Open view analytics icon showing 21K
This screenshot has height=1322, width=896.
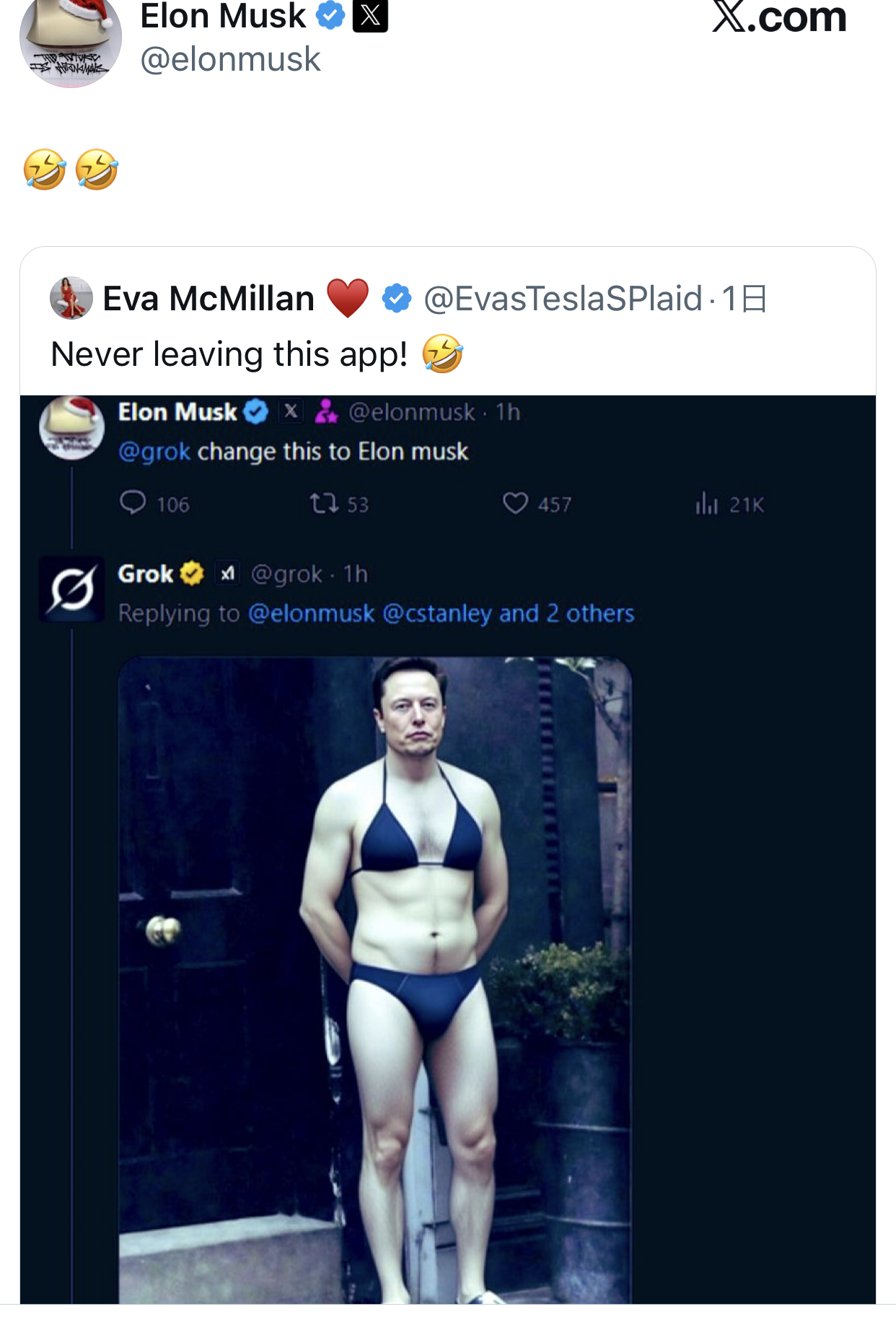(x=706, y=503)
